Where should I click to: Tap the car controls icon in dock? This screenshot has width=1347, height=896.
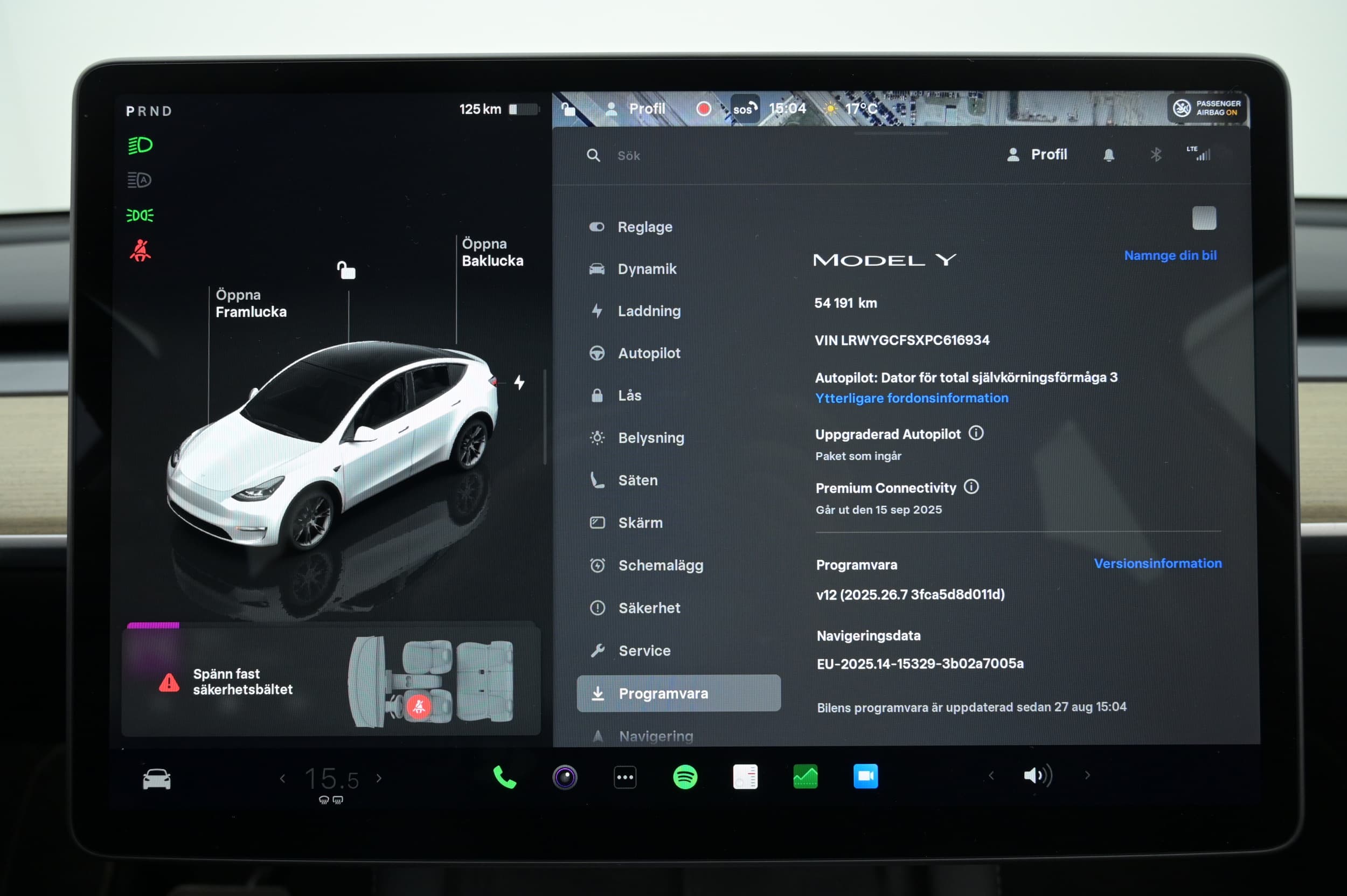pos(157,779)
